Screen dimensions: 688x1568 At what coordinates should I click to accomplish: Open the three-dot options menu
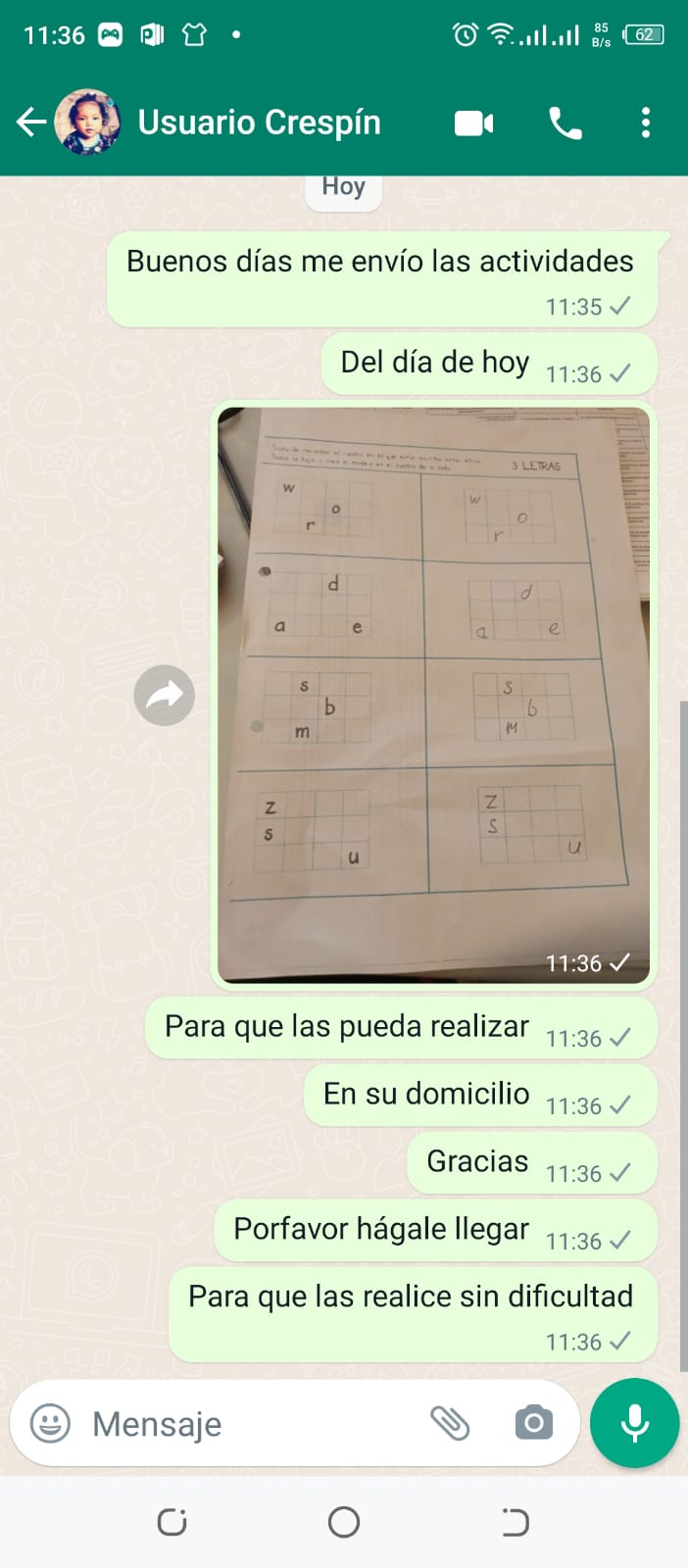(x=645, y=122)
